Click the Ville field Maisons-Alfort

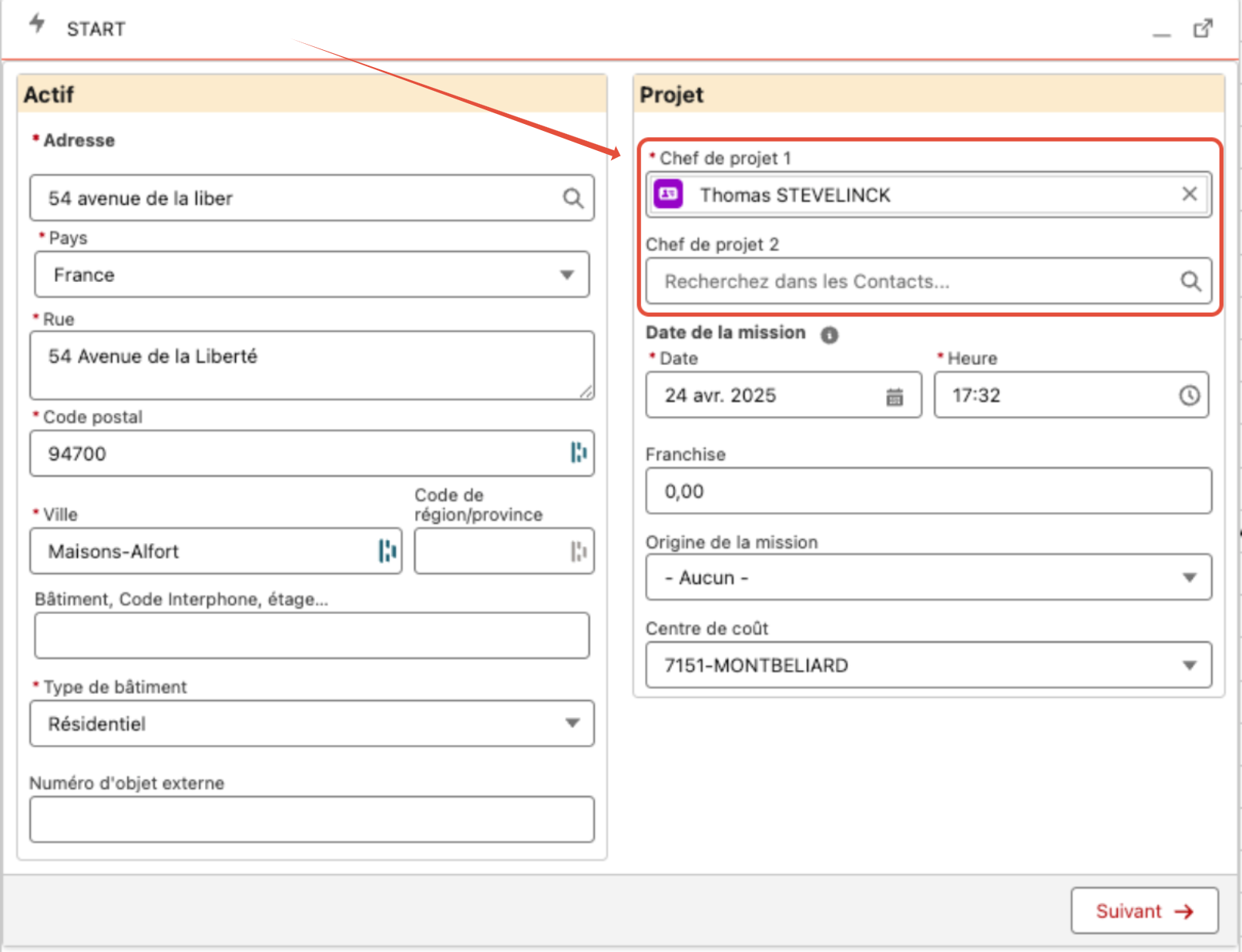216,551
